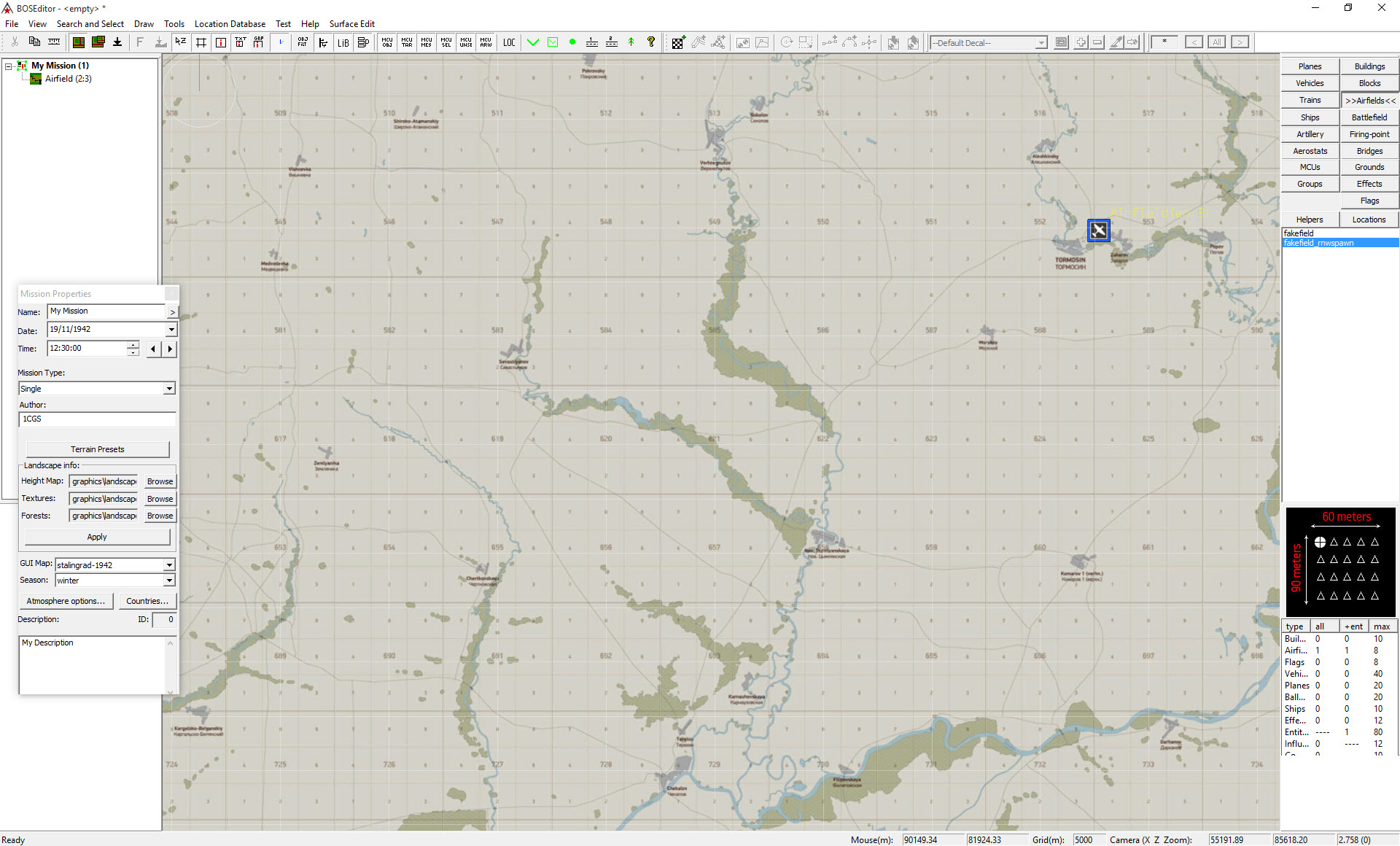Click the All filter button in toolbar
The image size is (1400, 846).
1217,42
